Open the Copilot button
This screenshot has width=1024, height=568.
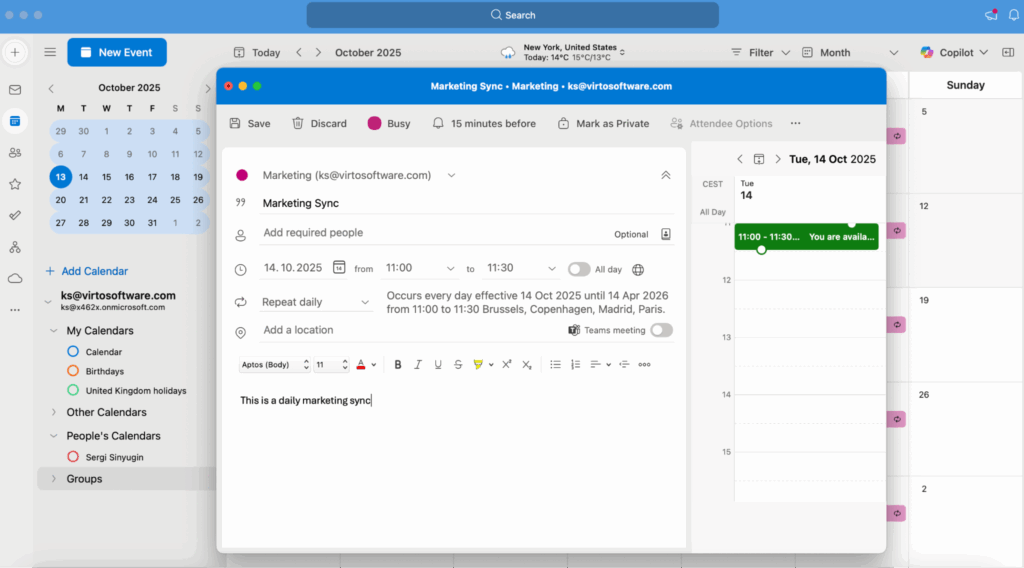click(954, 52)
